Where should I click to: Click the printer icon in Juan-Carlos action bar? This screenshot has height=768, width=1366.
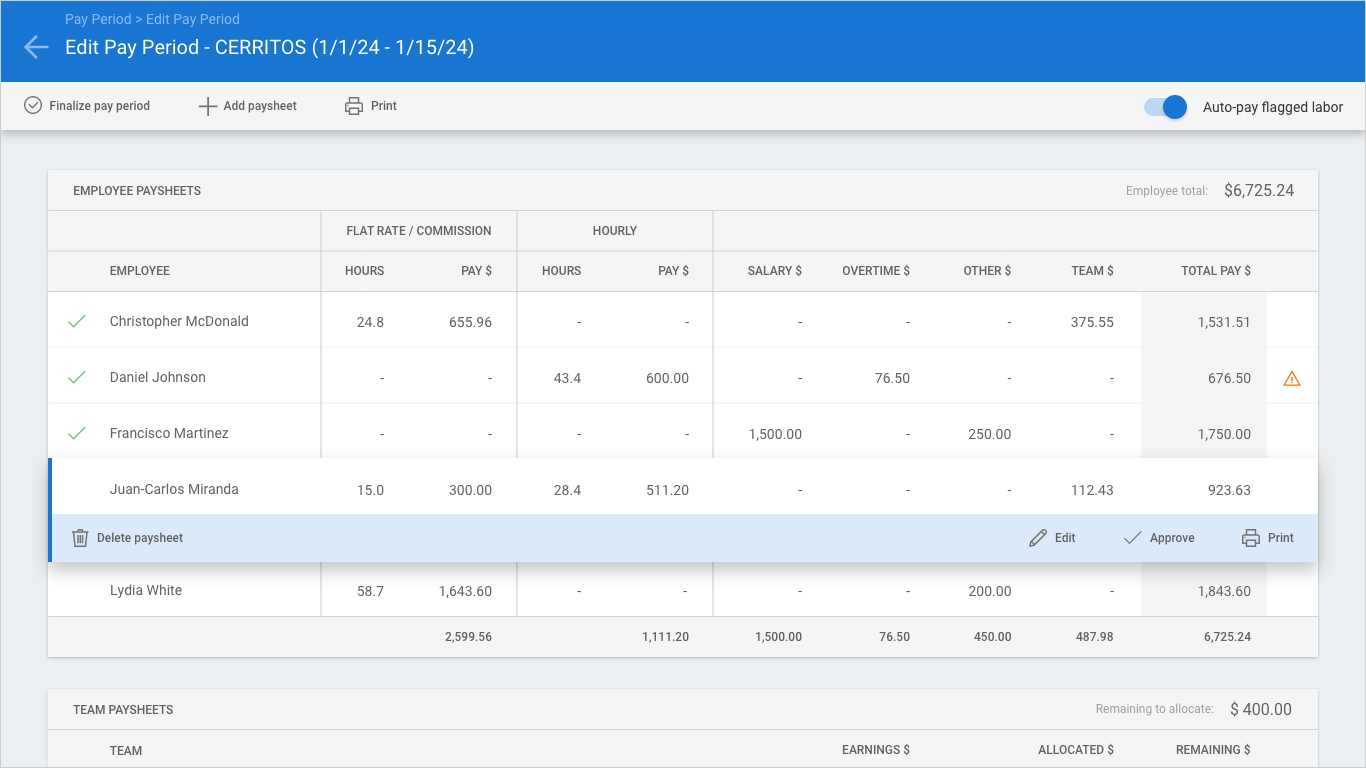click(x=1251, y=538)
